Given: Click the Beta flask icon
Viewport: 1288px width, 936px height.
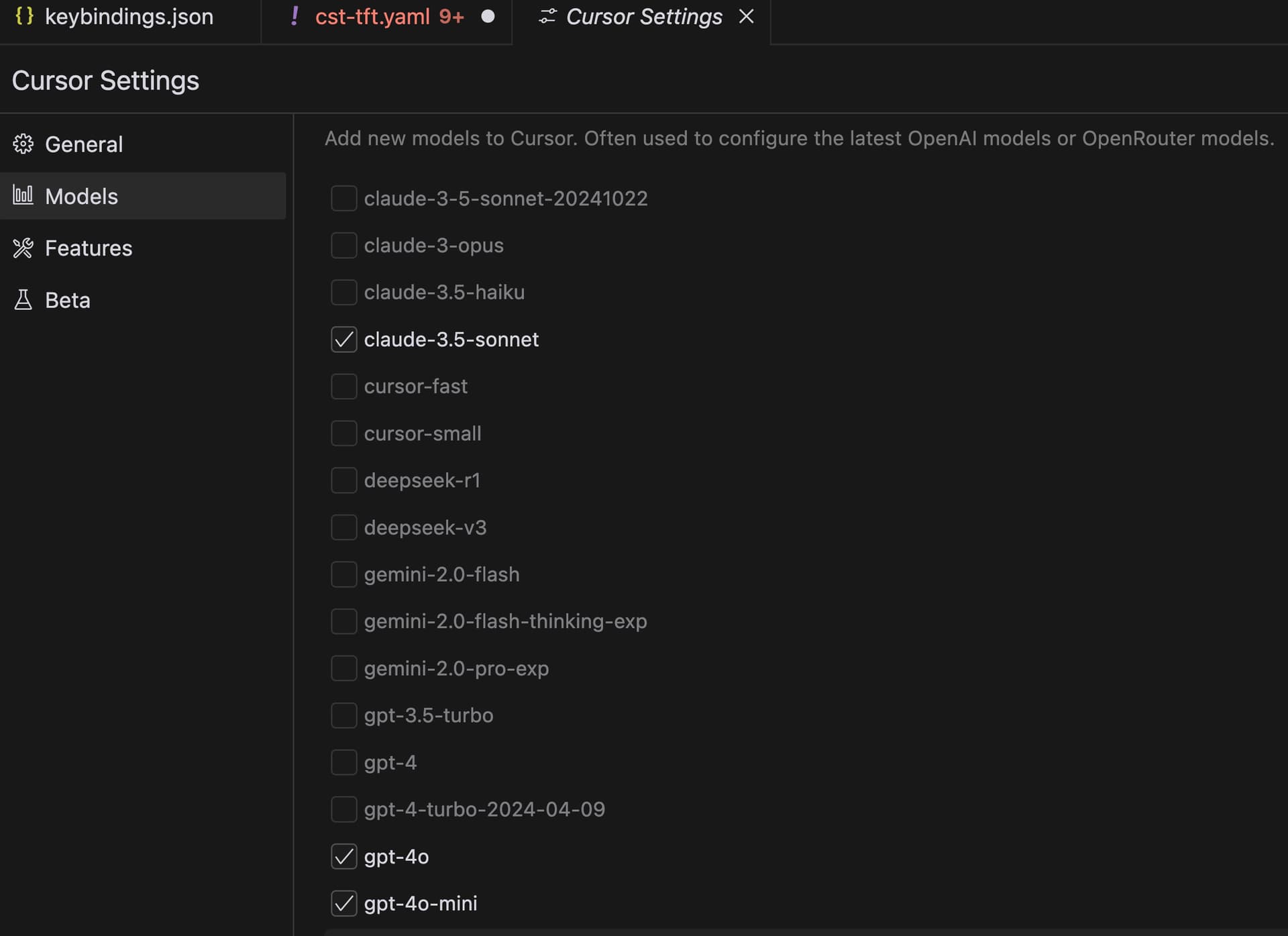Looking at the screenshot, I should click(x=23, y=299).
